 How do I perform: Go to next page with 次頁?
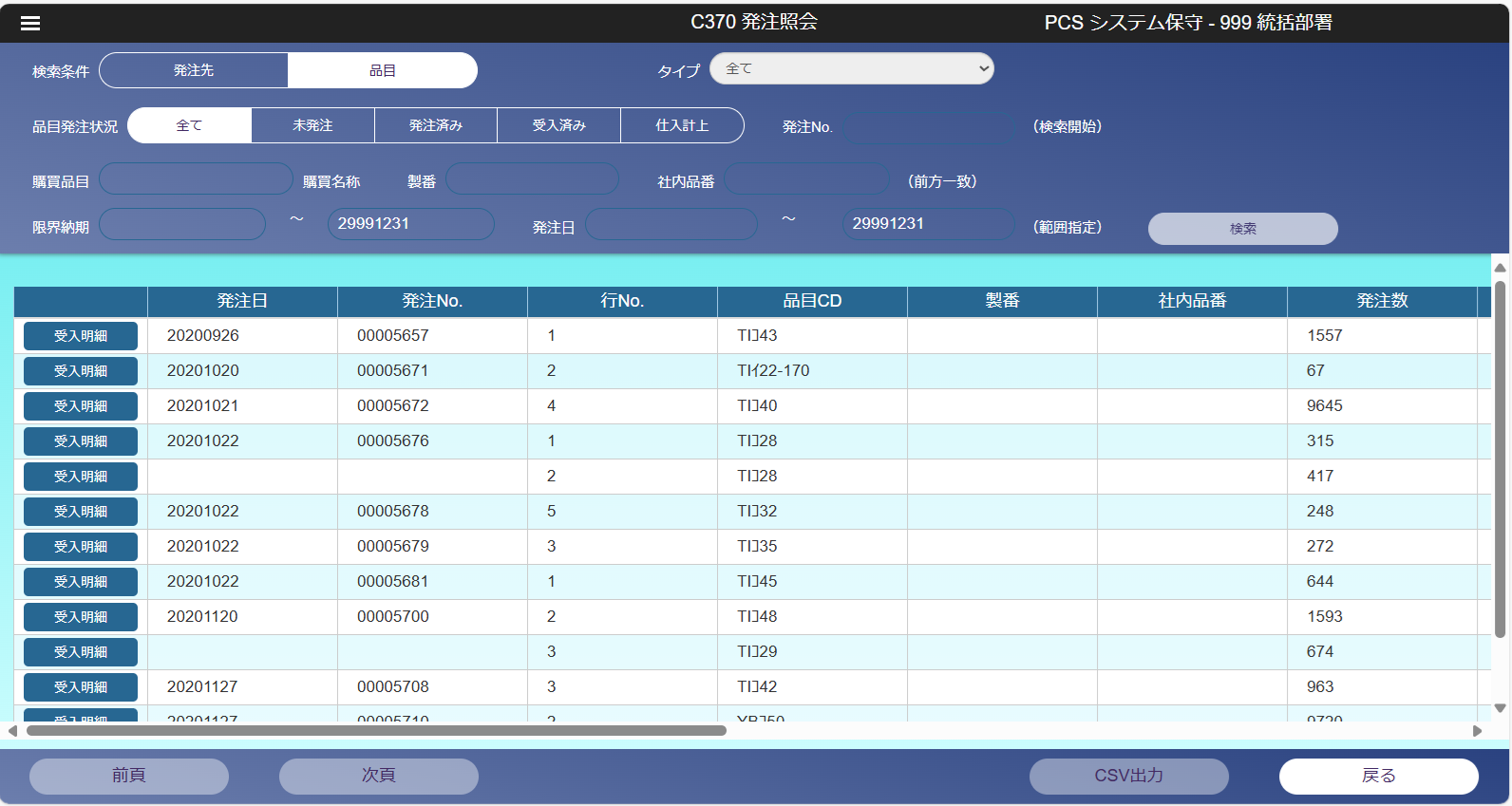point(379,776)
